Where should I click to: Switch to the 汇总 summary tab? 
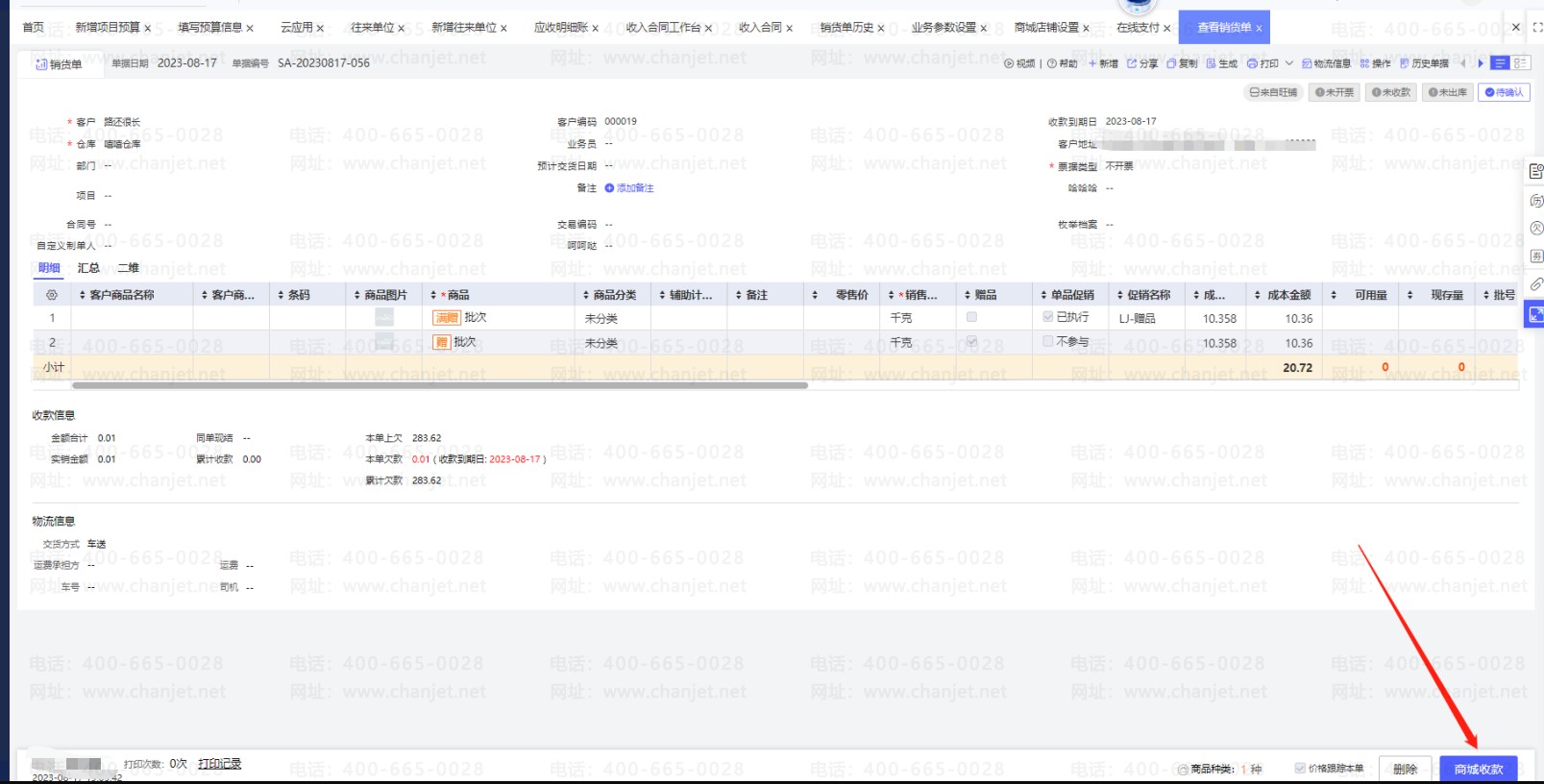point(88,268)
